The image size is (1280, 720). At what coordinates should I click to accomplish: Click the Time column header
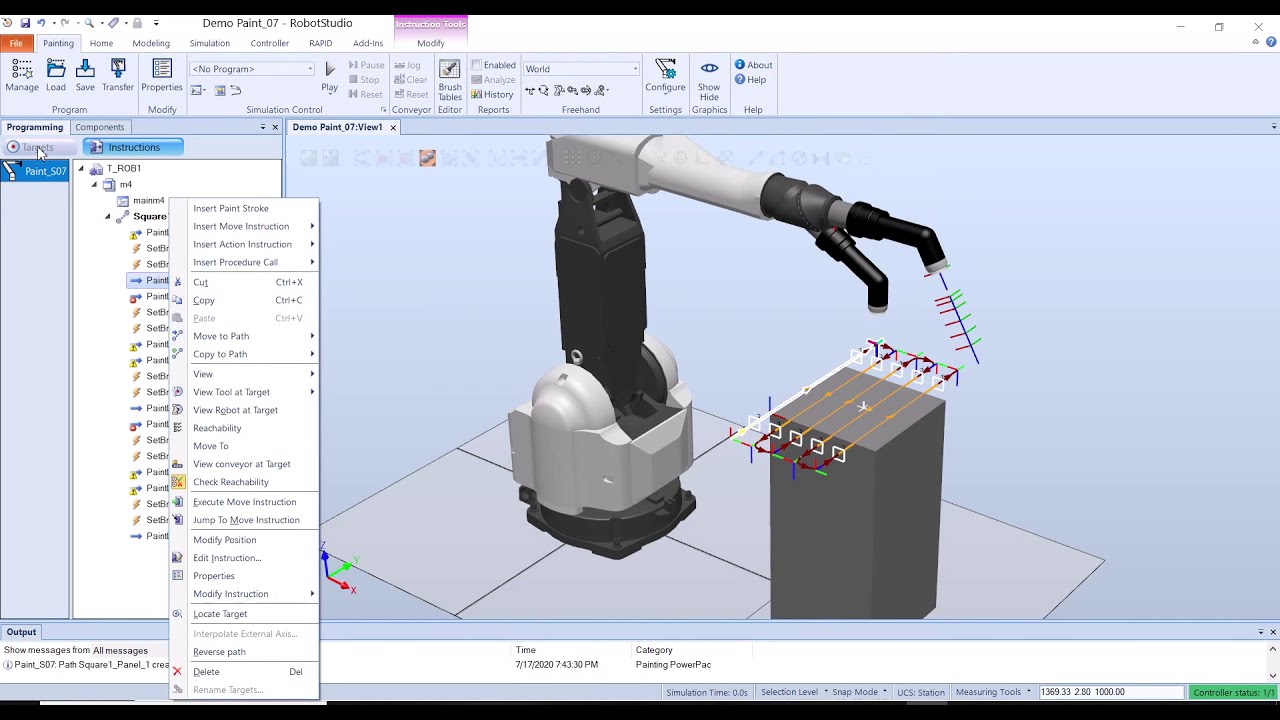(x=525, y=650)
